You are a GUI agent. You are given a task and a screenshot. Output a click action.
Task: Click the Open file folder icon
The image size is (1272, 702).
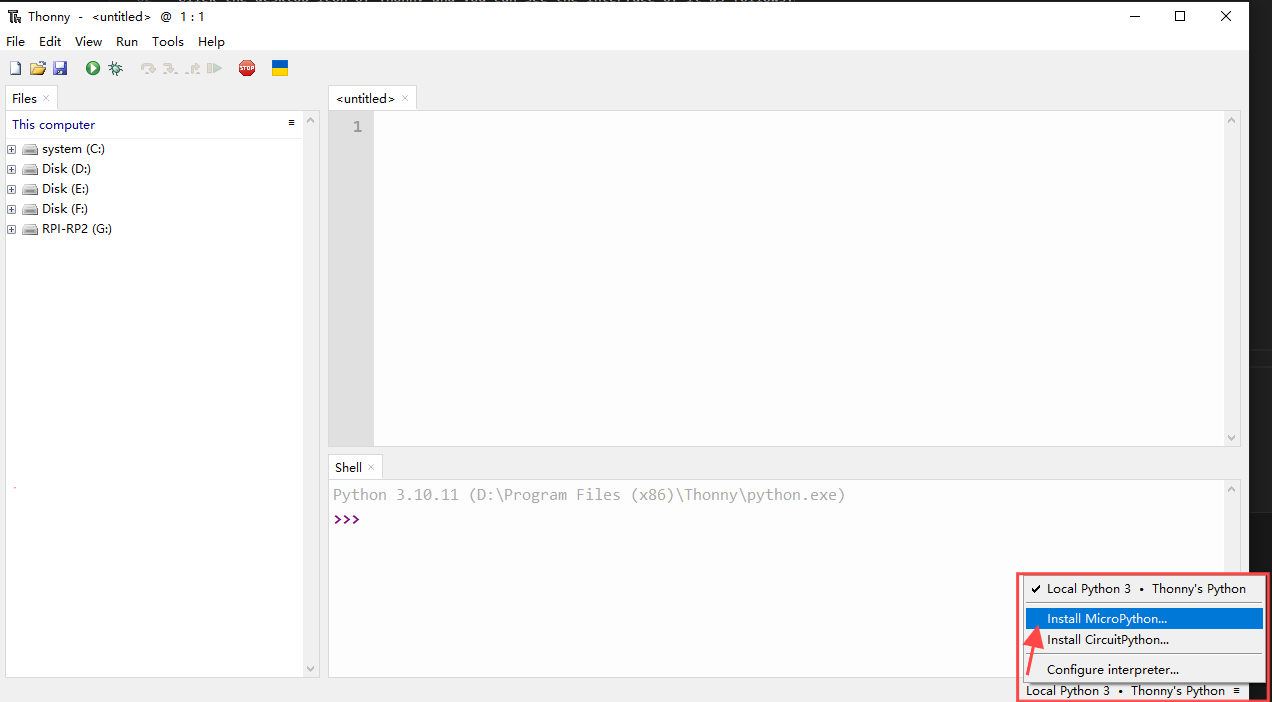click(38, 68)
